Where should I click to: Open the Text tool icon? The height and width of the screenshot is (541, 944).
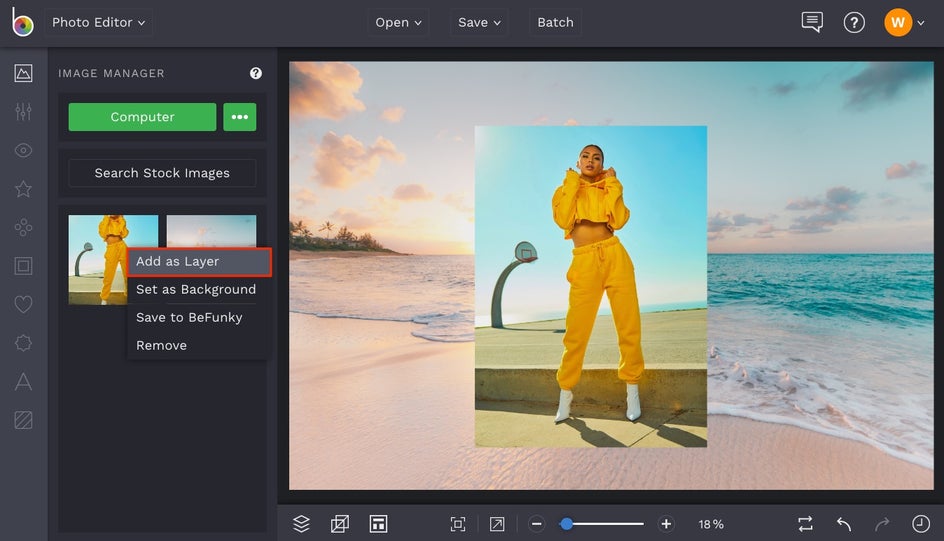coord(23,381)
